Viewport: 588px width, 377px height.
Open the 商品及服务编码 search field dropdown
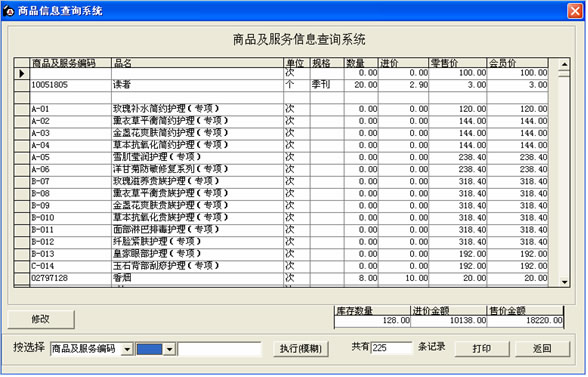coord(128,349)
